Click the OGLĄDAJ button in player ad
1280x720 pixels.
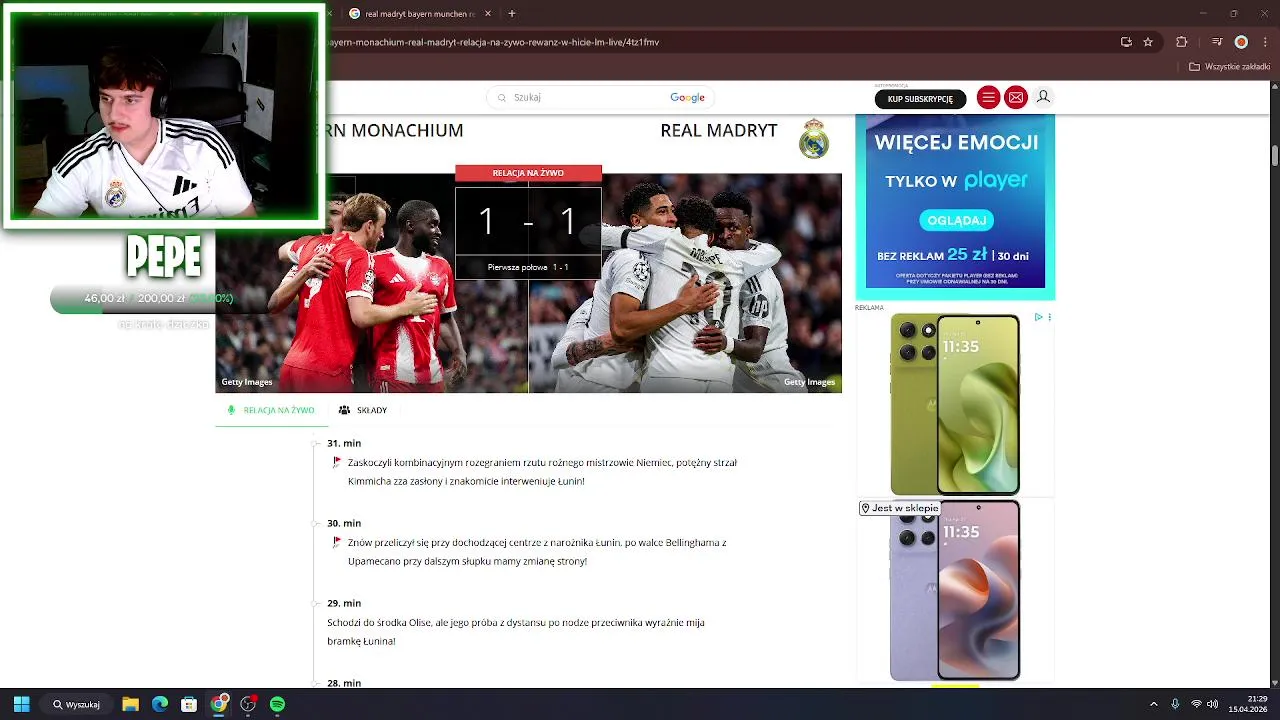pos(956,220)
